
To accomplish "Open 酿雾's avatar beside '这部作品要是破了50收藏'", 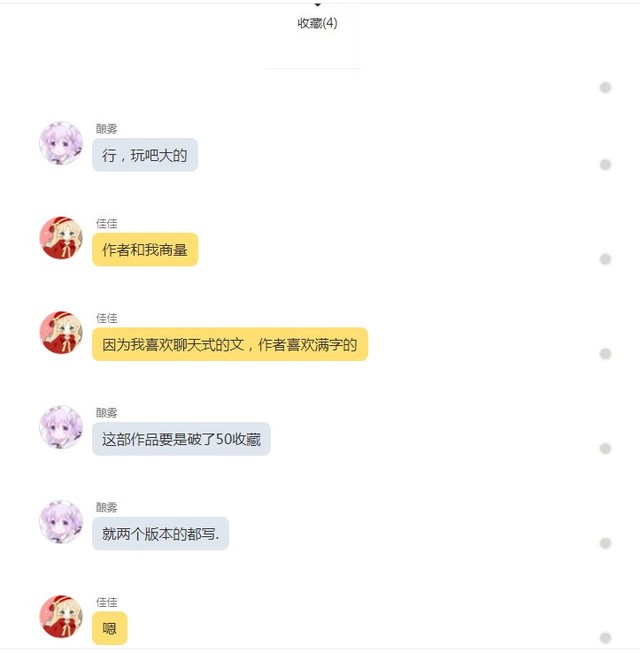I will [x=61, y=427].
